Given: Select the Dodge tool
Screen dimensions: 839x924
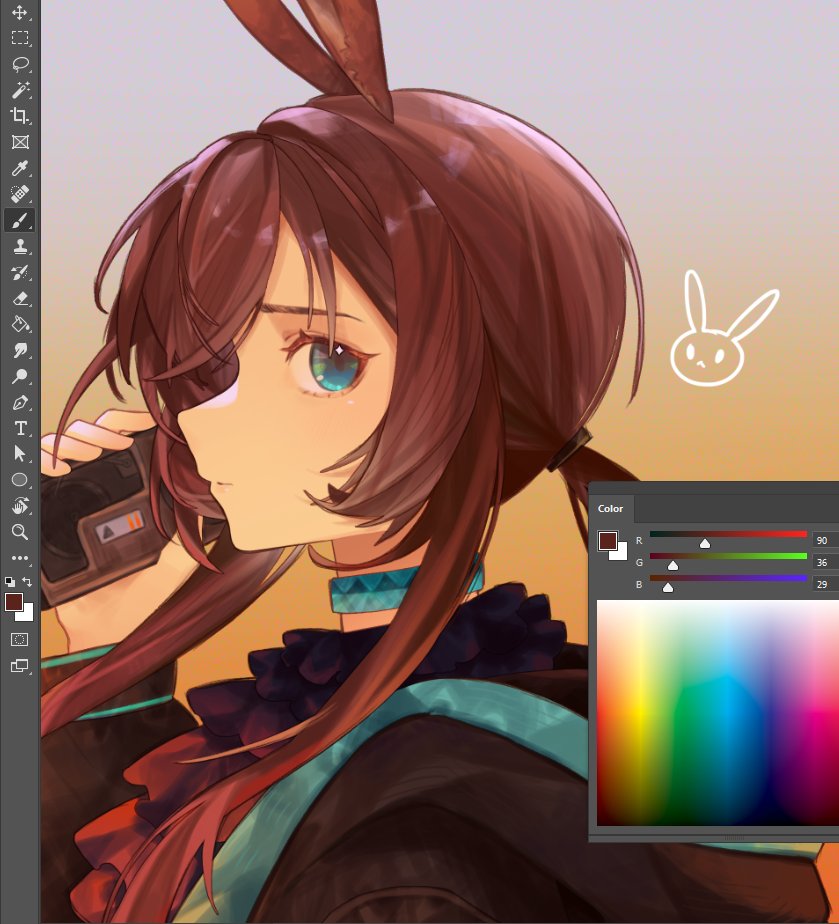Looking at the screenshot, I should pyautogui.click(x=19, y=376).
